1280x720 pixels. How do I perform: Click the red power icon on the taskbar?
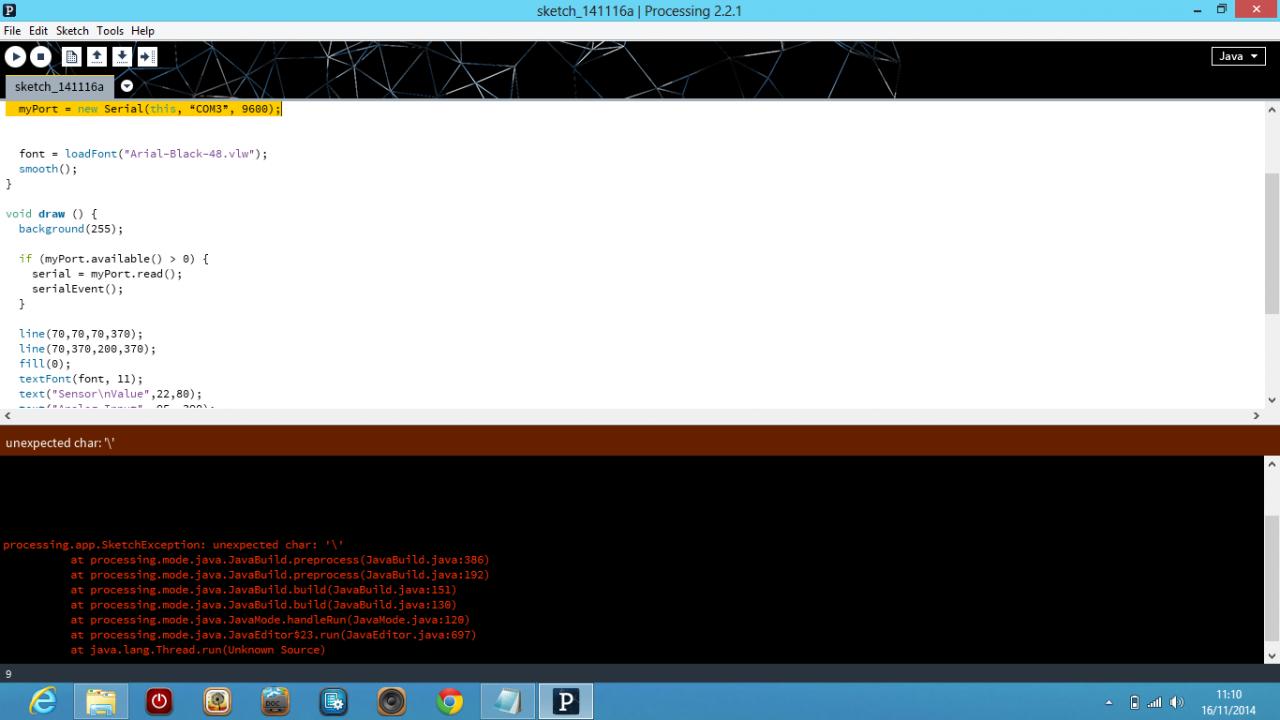pyautogui.click(x=159, y=702)
